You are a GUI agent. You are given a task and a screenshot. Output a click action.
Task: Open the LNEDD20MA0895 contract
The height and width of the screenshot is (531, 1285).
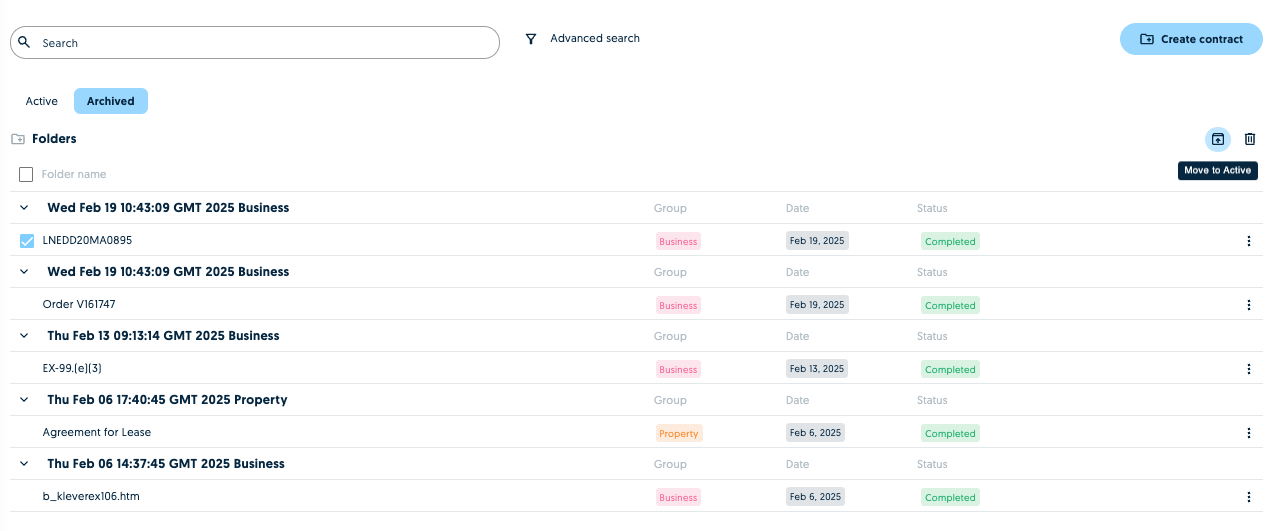tap(87, 240)
